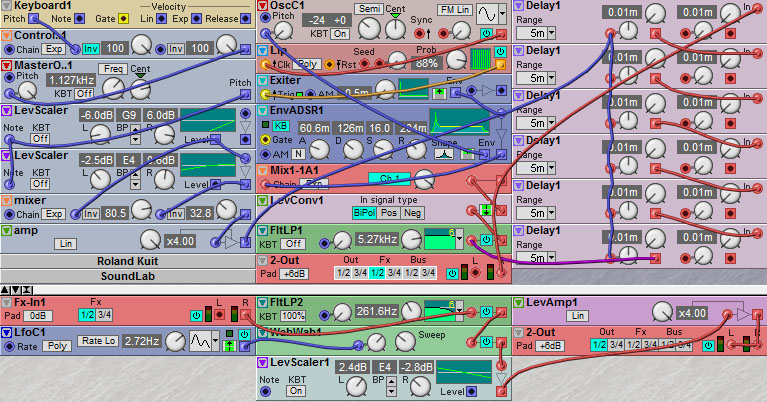Select Out 1/2 in 2-Out under FltLP1
The width and height of the screenshot is (767, 402).
pos(343,273)
